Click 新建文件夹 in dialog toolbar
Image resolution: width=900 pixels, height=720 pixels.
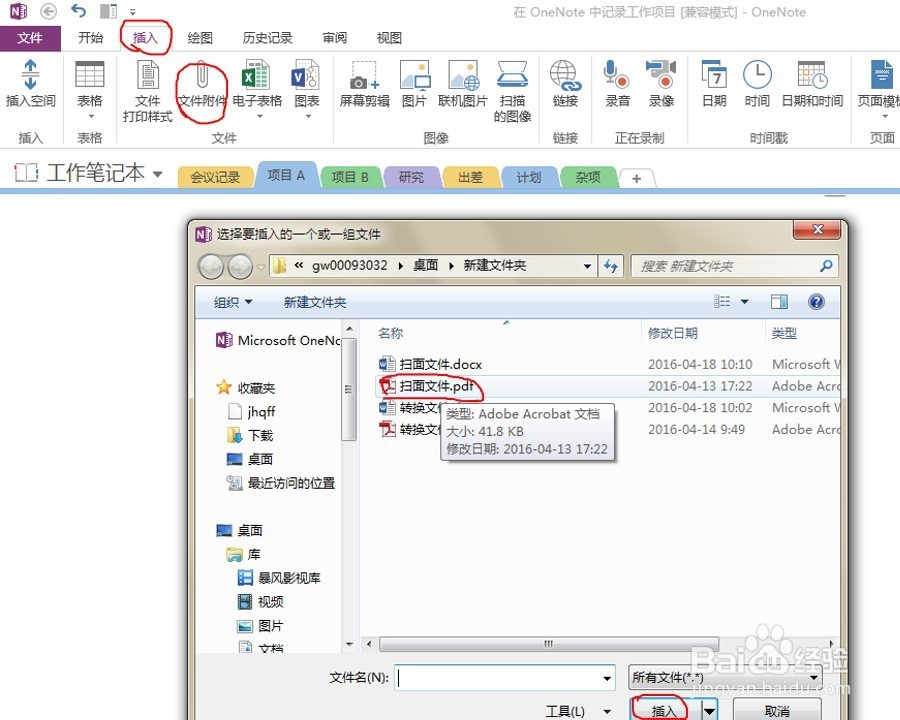coord(315,302)
